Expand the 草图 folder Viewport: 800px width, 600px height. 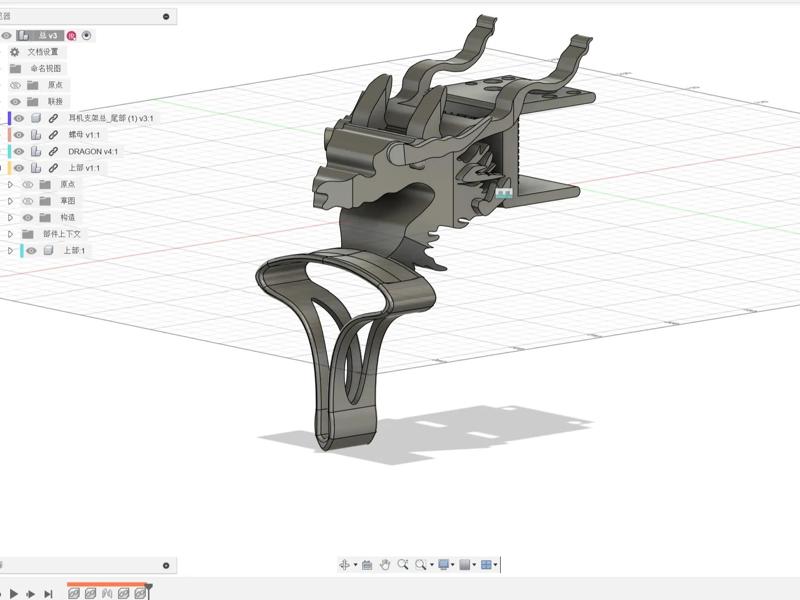[10, 201]
